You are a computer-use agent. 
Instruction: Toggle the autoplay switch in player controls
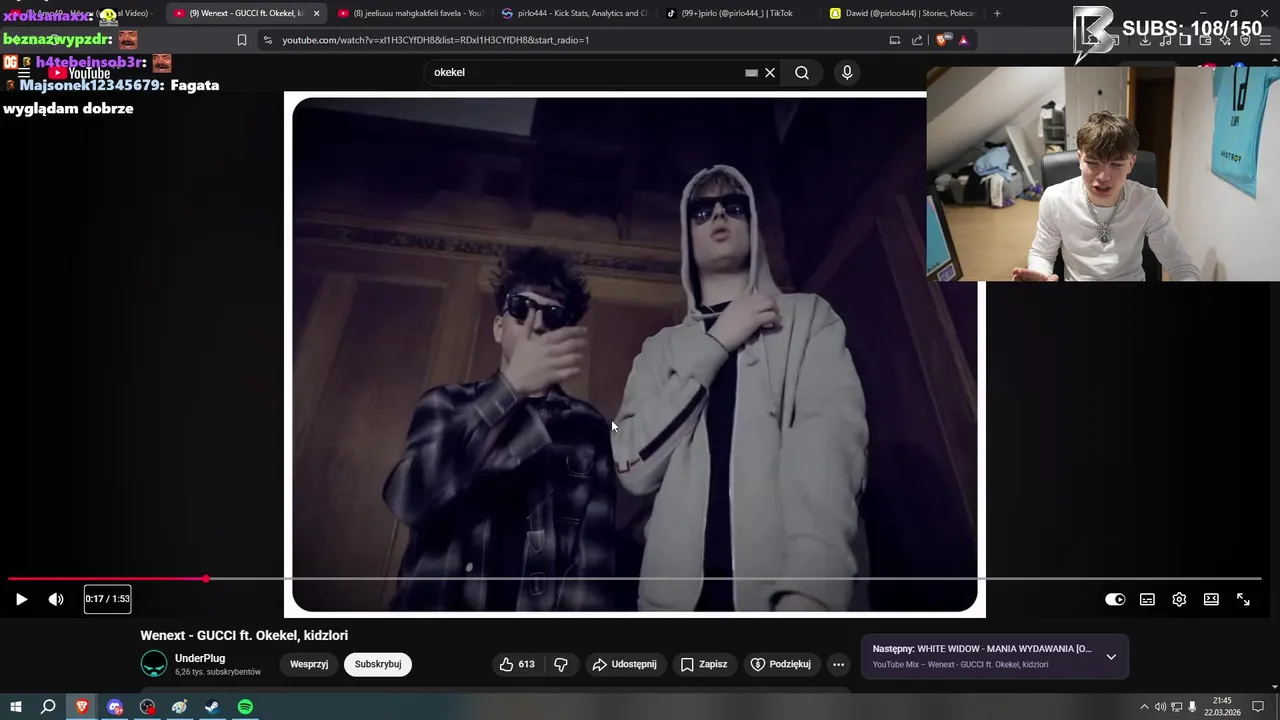tap(1115, 599)
